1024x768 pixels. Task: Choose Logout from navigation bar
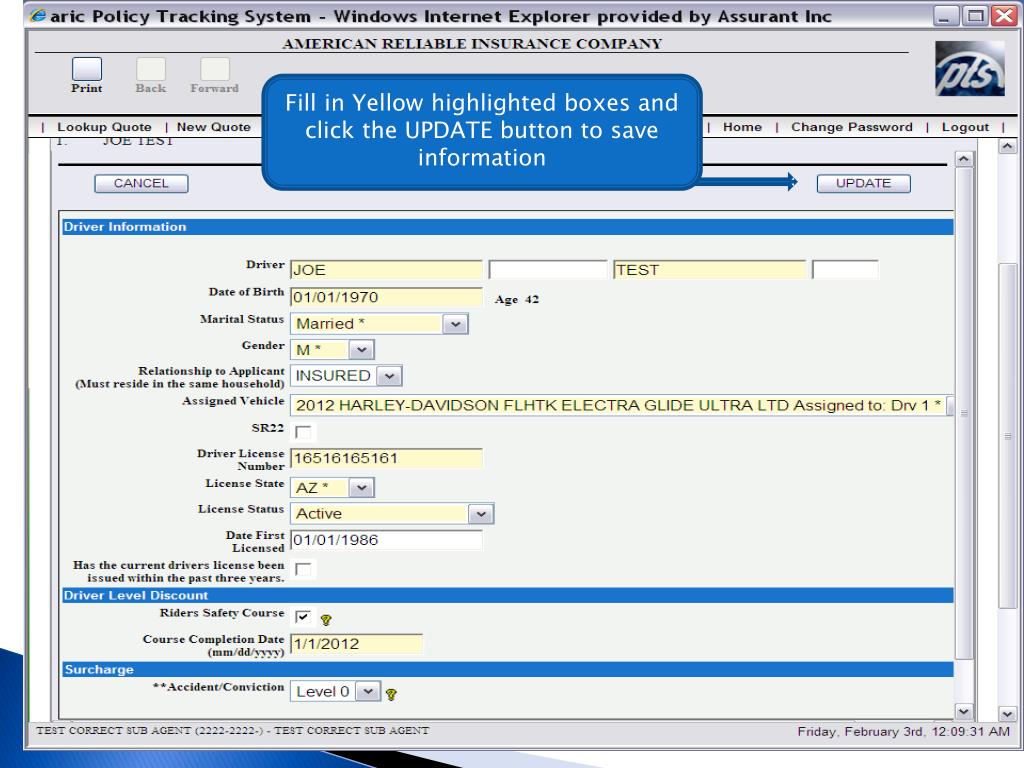click(965, 127)
